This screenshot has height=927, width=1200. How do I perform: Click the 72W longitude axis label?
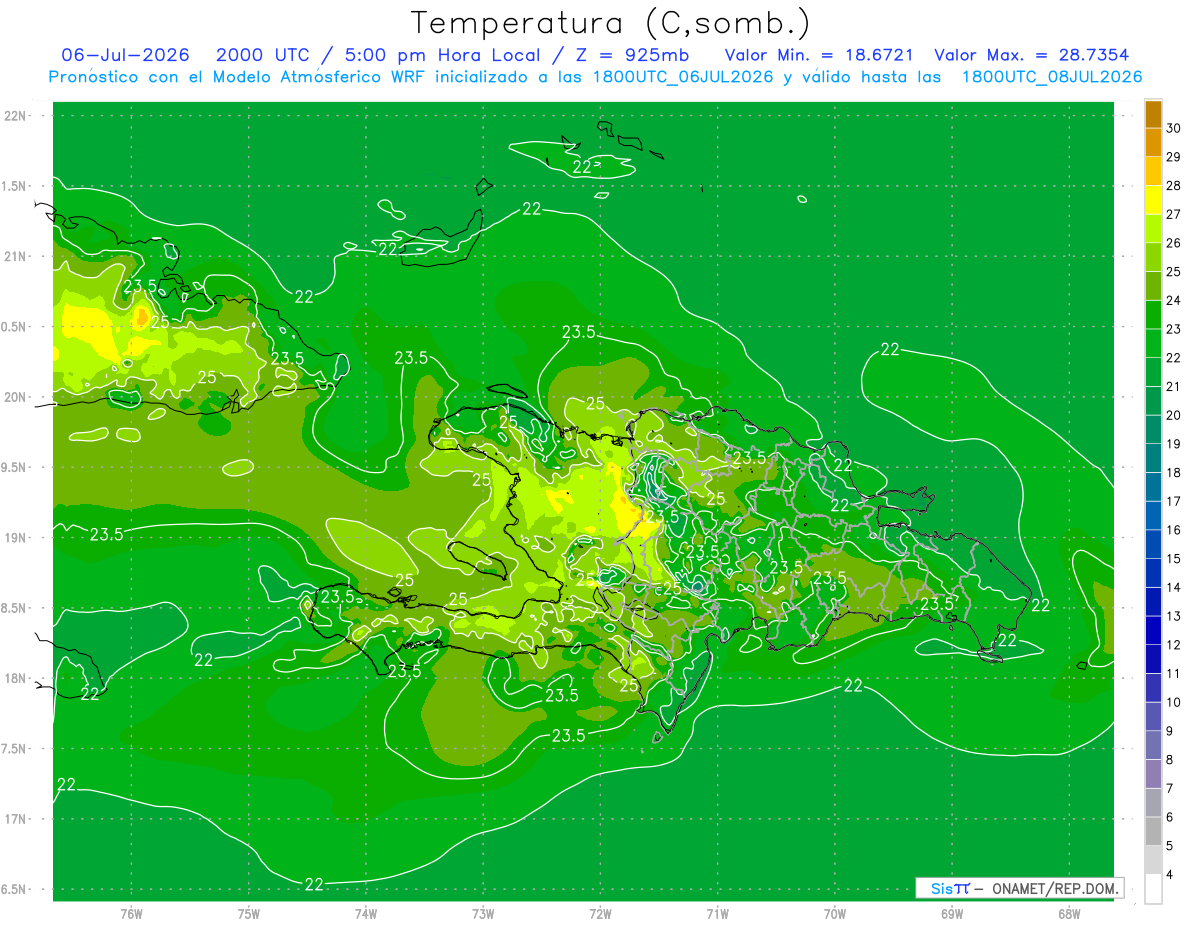[x=600, y=913]
